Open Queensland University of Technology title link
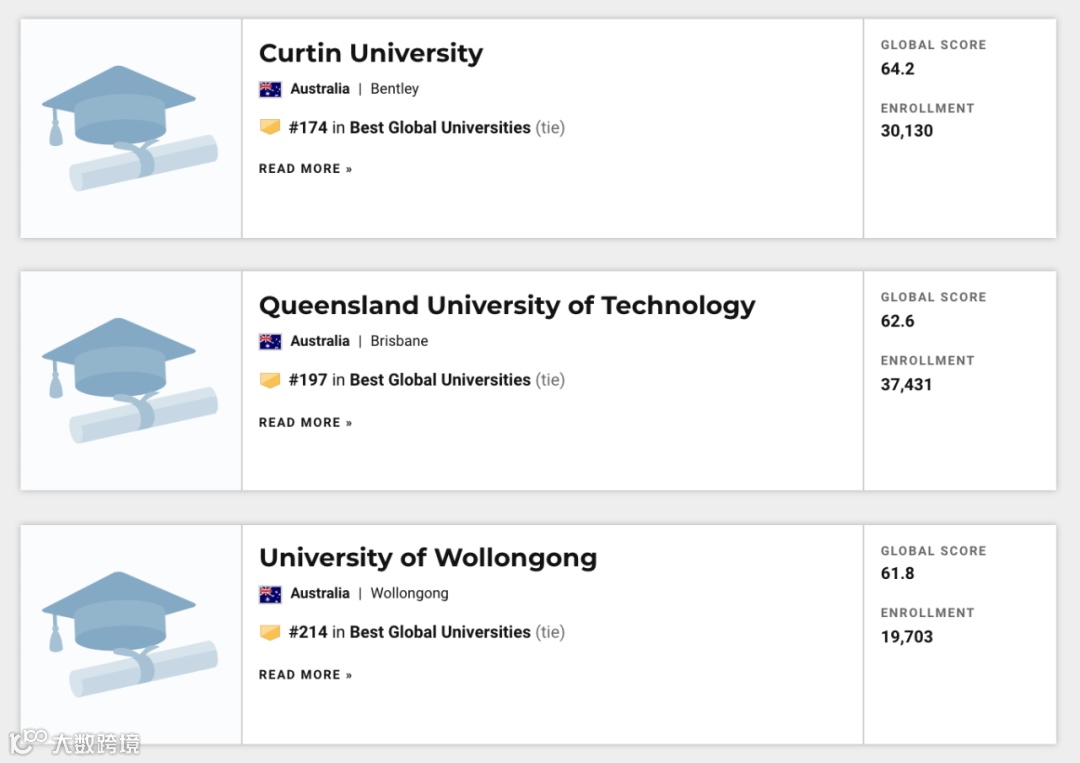 [507, 305]
